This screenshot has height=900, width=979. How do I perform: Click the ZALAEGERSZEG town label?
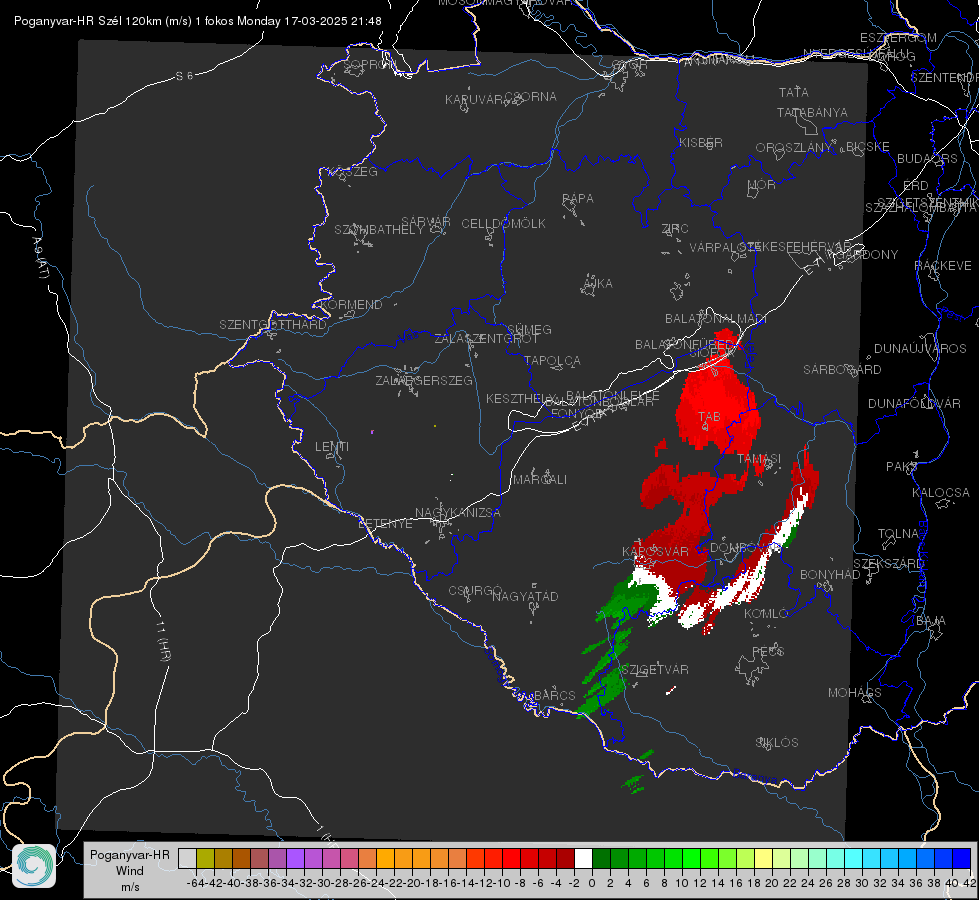point(424,380)
